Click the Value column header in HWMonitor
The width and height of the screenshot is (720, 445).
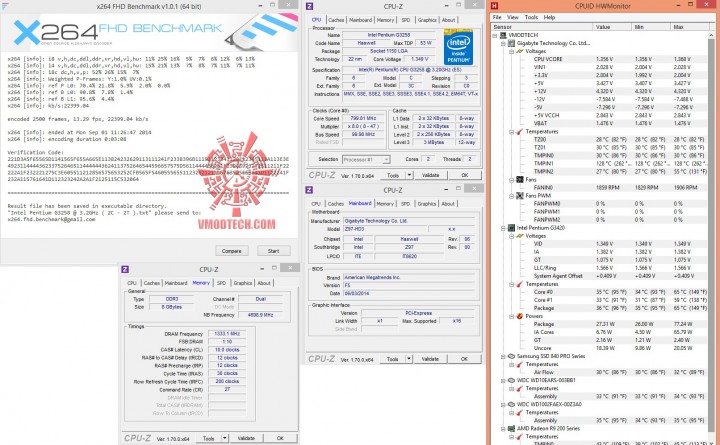point(612,27)
